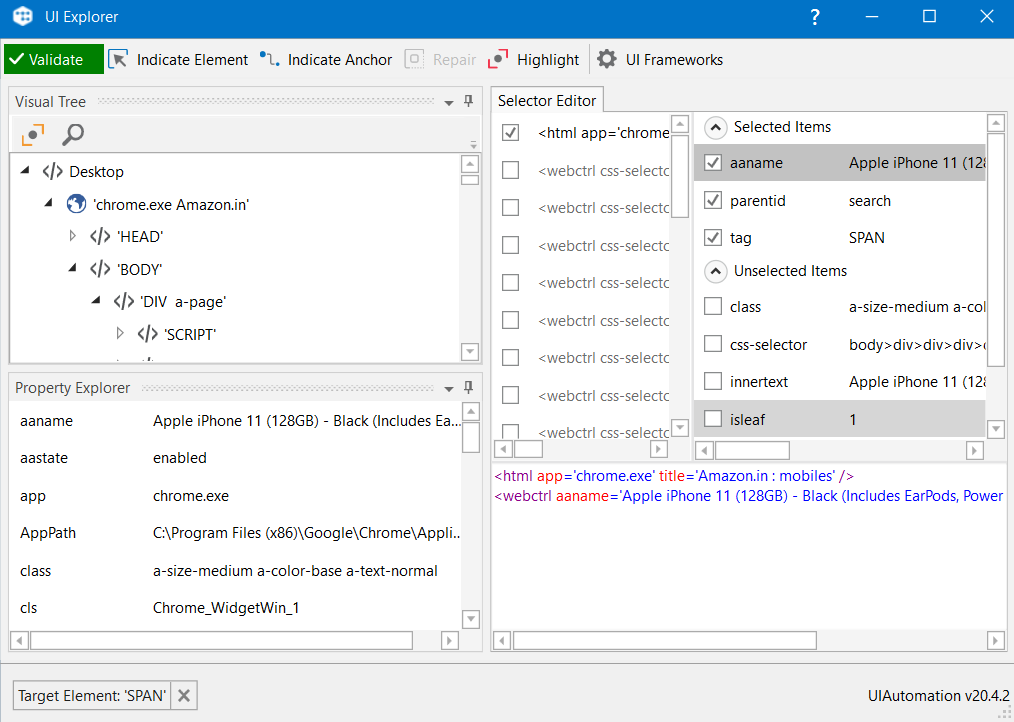Click the Property Explorer horizontal scrollbar thumb
This screenshot has height=722, width=1014.
pyautogui.click(x=221, y=640)
